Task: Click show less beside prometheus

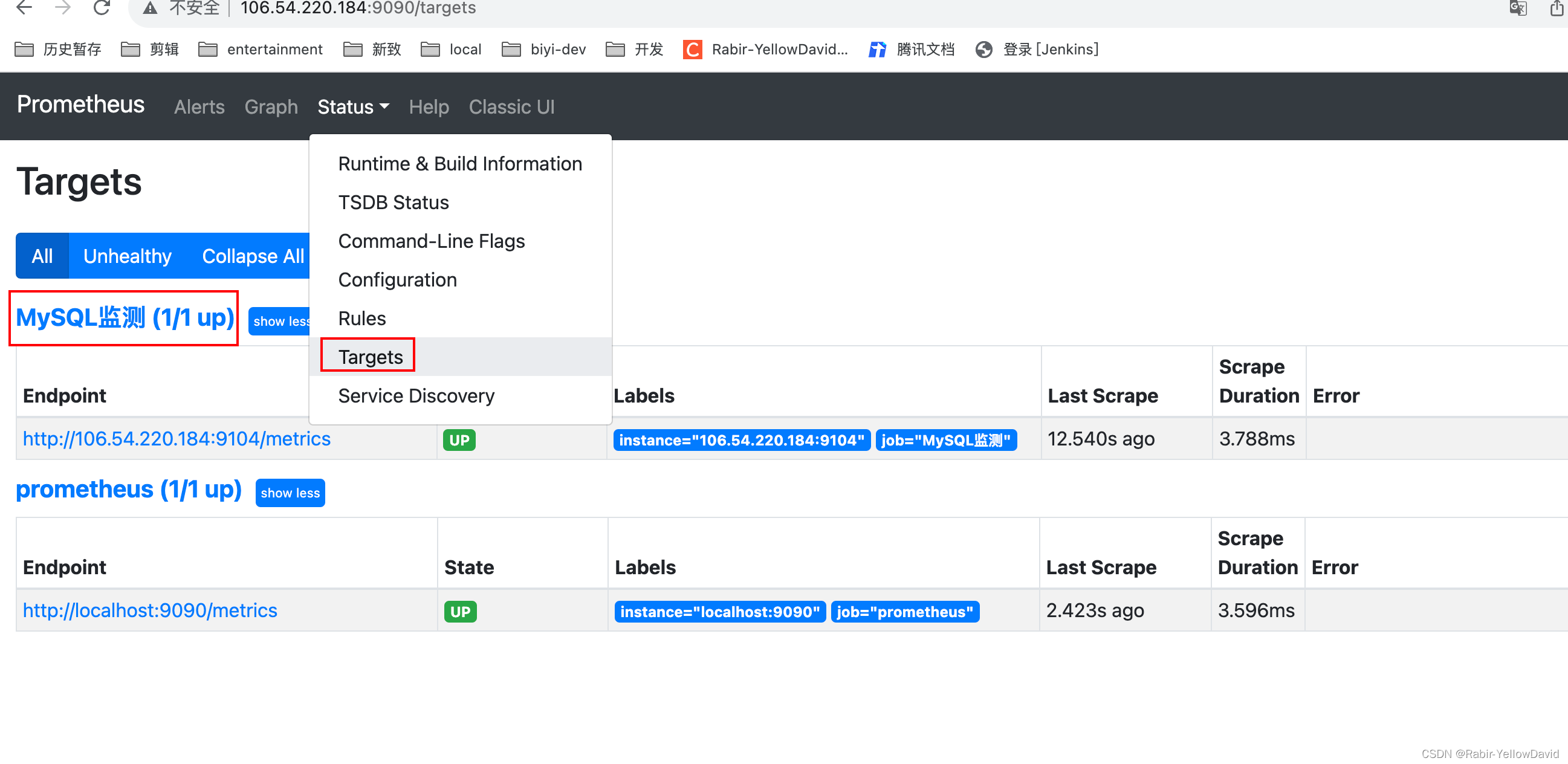Action: [x=290, y=493]
